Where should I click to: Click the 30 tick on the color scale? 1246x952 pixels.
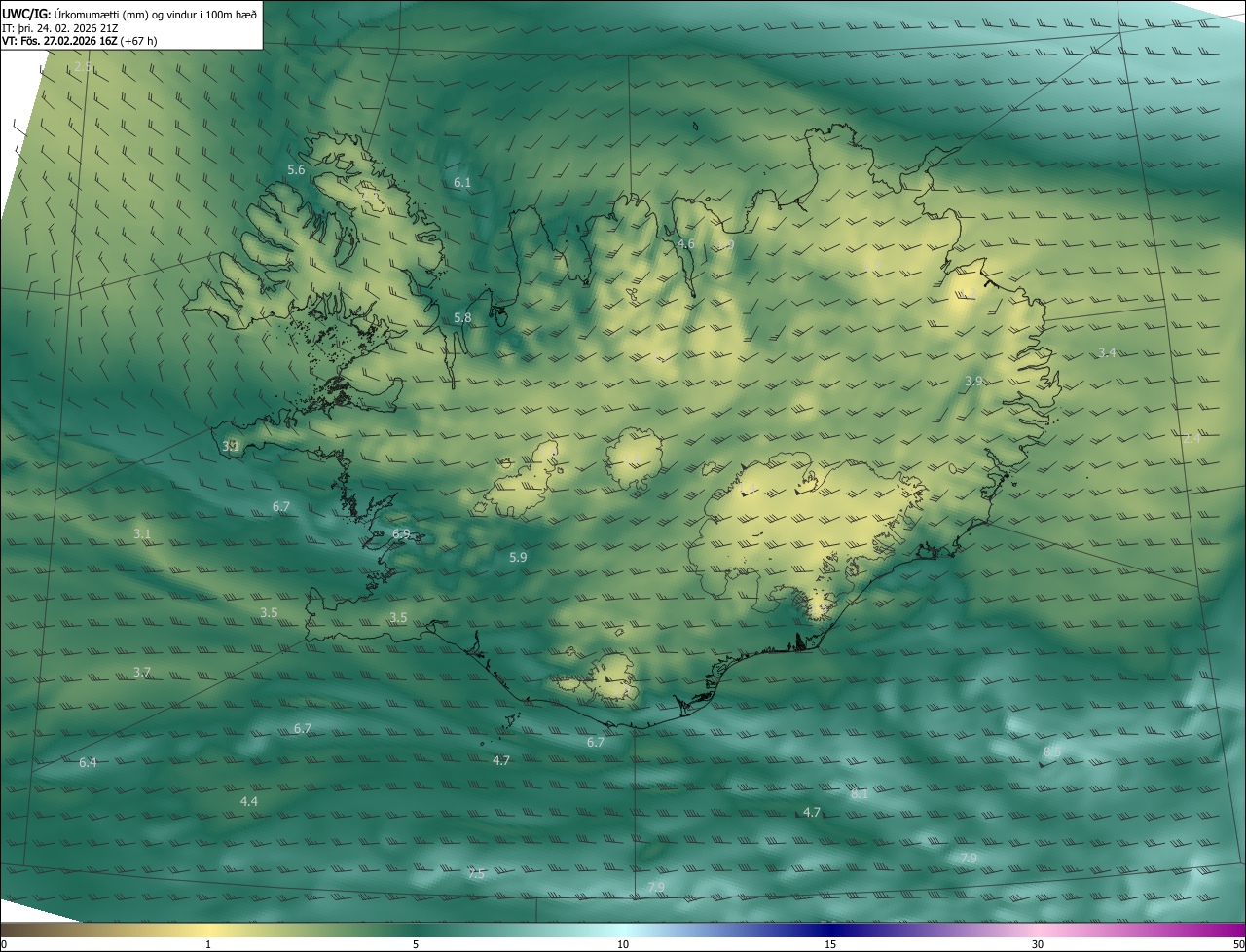point(1038,944)
